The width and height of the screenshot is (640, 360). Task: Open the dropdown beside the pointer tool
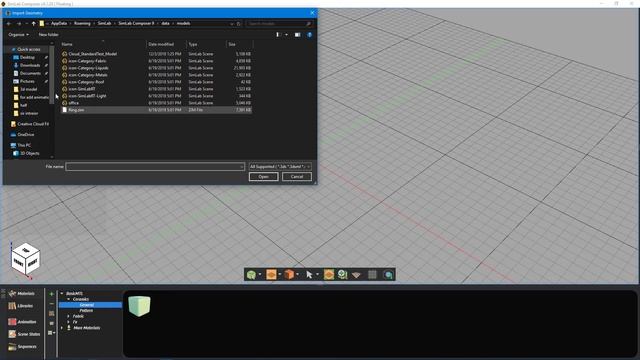coord(317,274)
